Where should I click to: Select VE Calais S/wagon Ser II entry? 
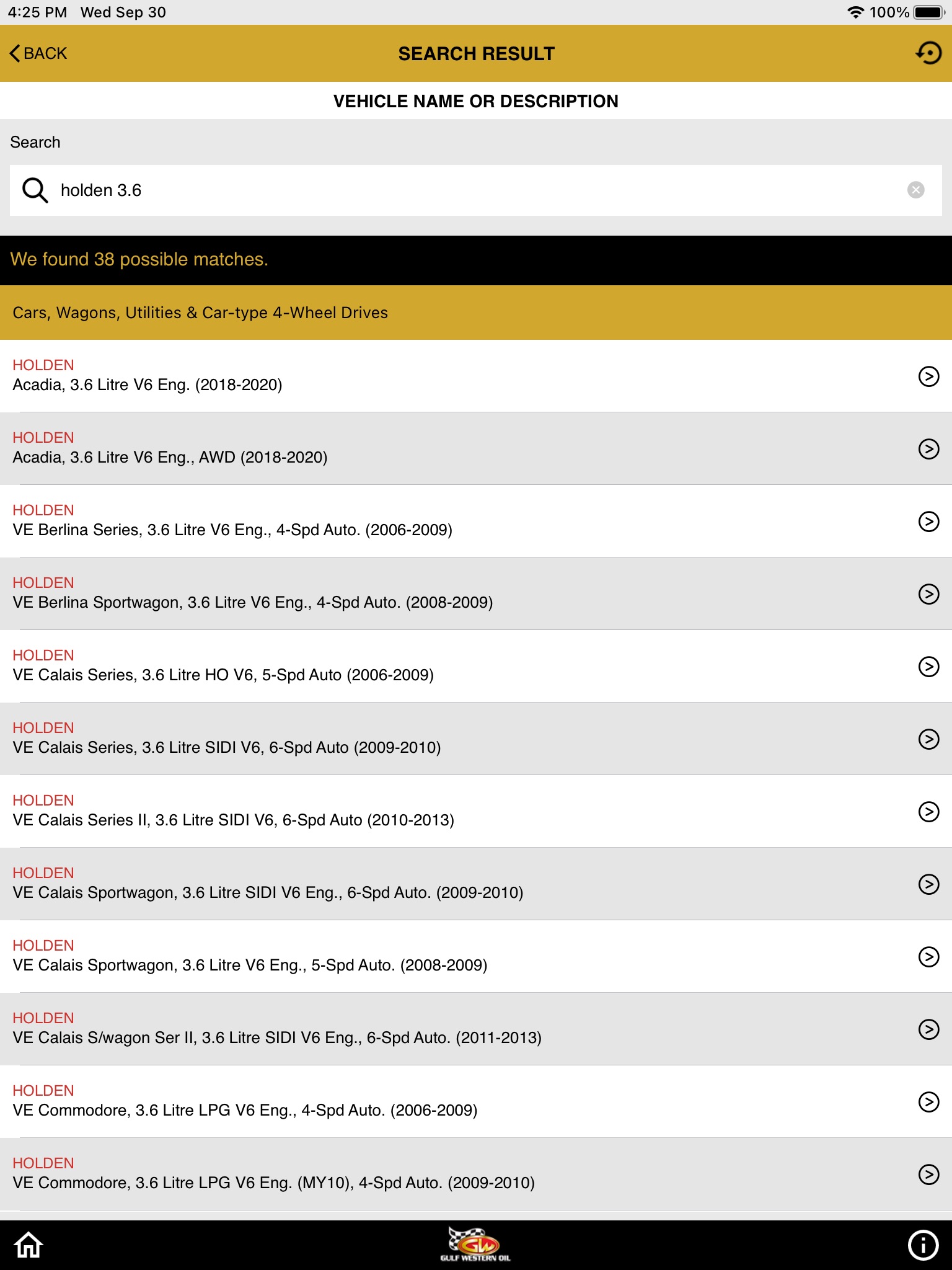coord(476,1029)
